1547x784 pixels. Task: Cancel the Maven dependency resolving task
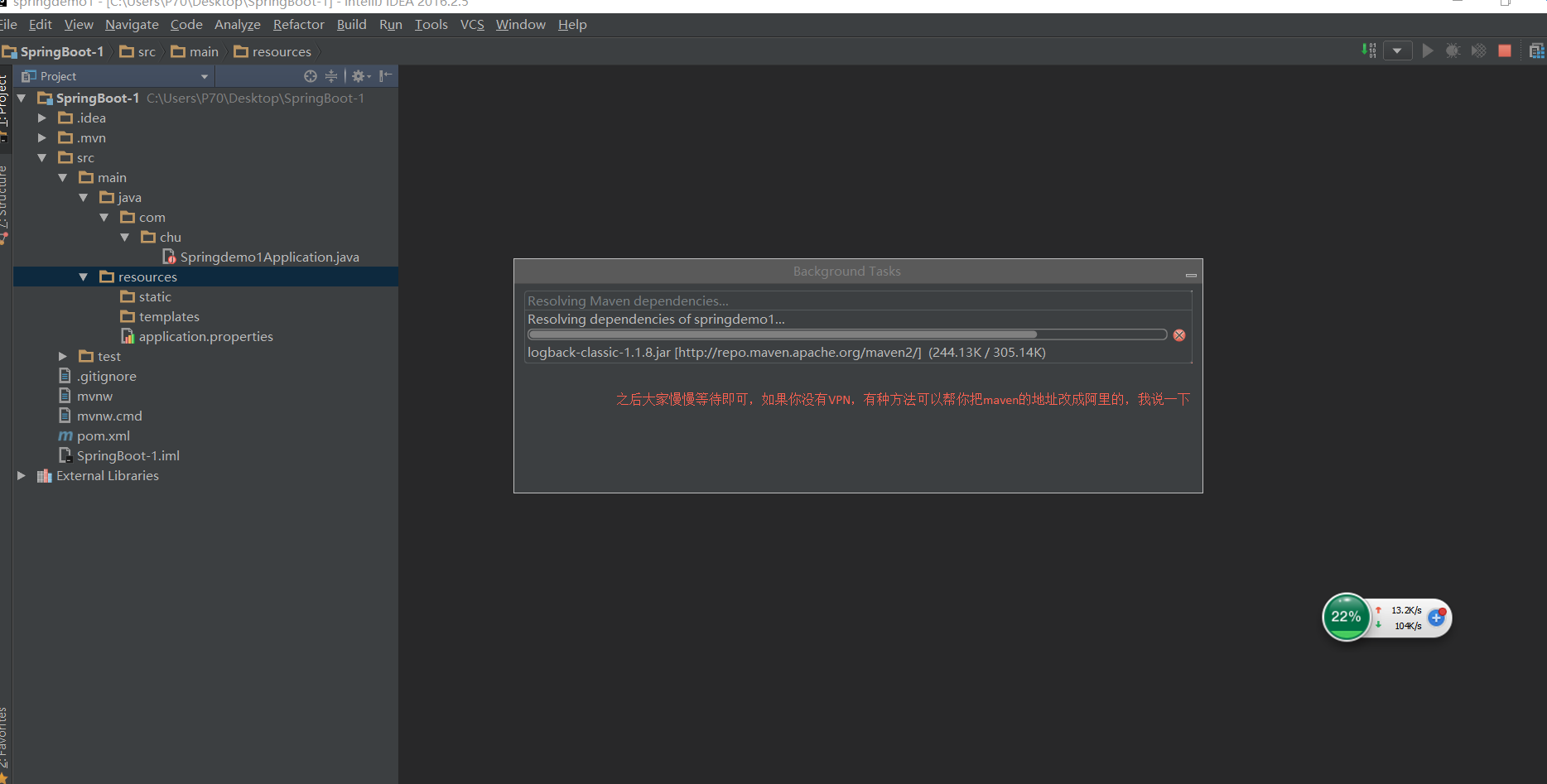tap(1179, 335)
